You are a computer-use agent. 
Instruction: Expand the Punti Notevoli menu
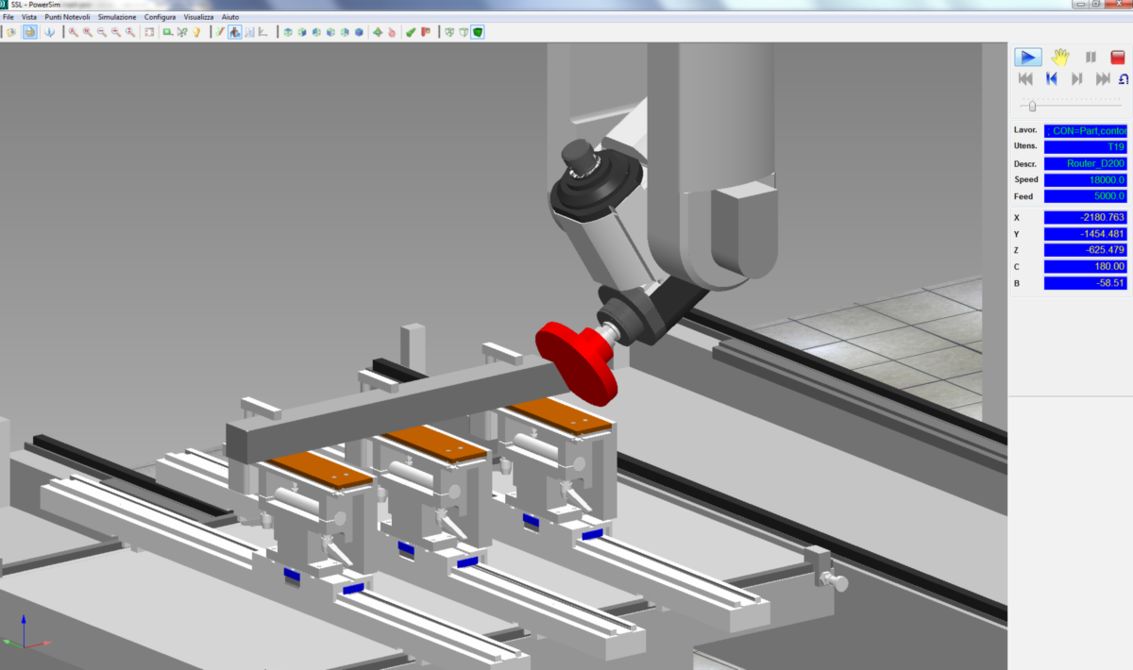coord(67,17)
